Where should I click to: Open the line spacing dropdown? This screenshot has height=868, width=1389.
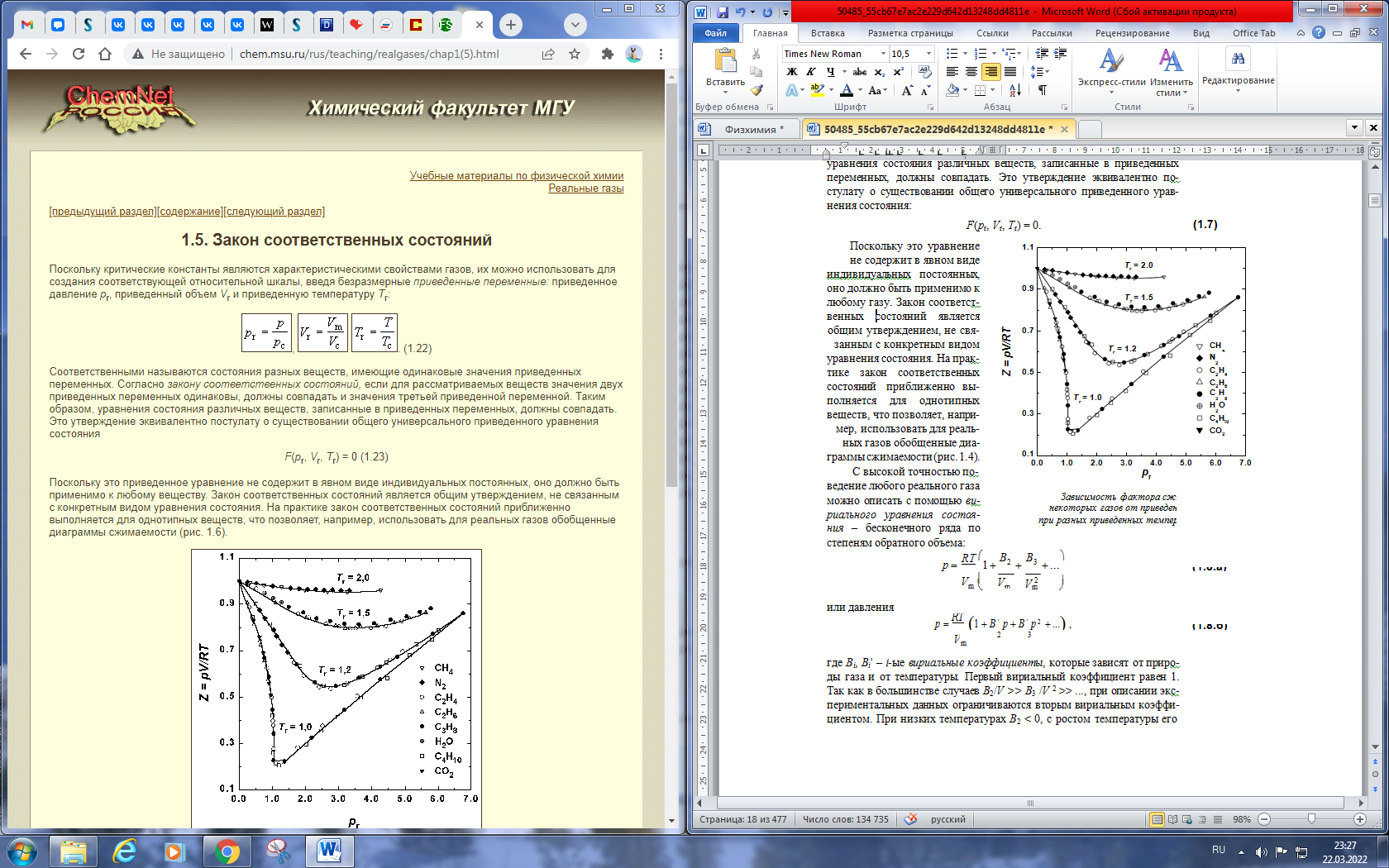[1040, 72]
